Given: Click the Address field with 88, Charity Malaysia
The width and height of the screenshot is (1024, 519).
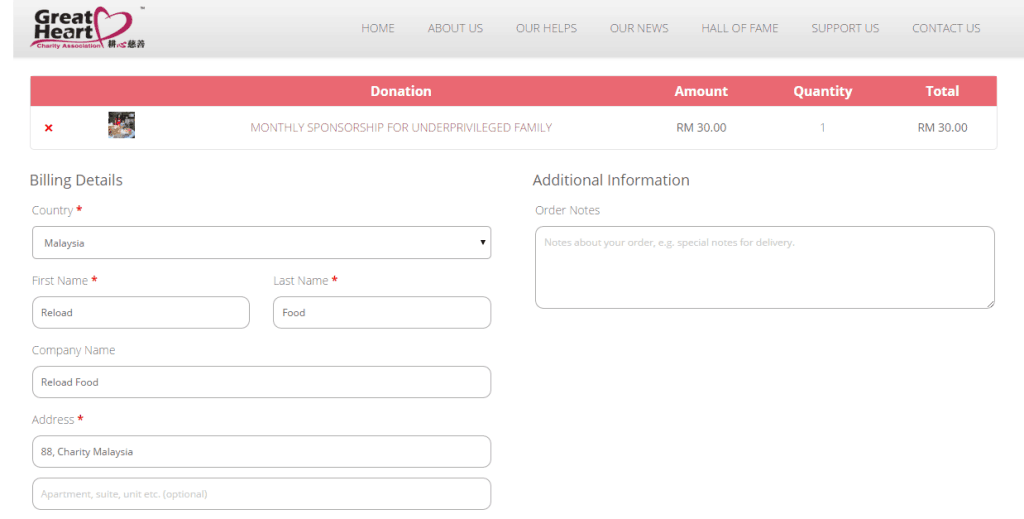Looking at the screenshot, I should coord(261,452).
